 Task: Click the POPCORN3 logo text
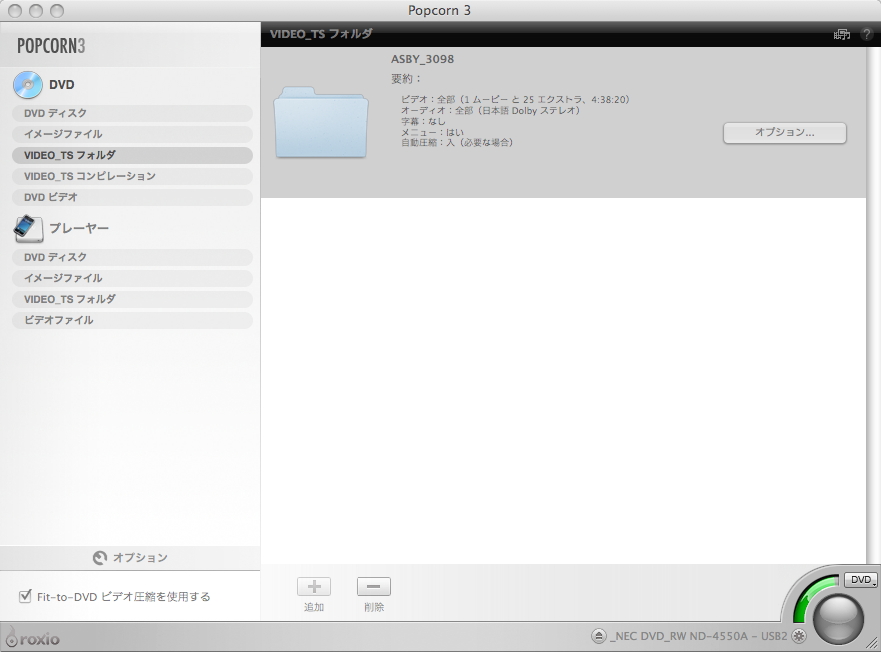[x=51, y=46]
